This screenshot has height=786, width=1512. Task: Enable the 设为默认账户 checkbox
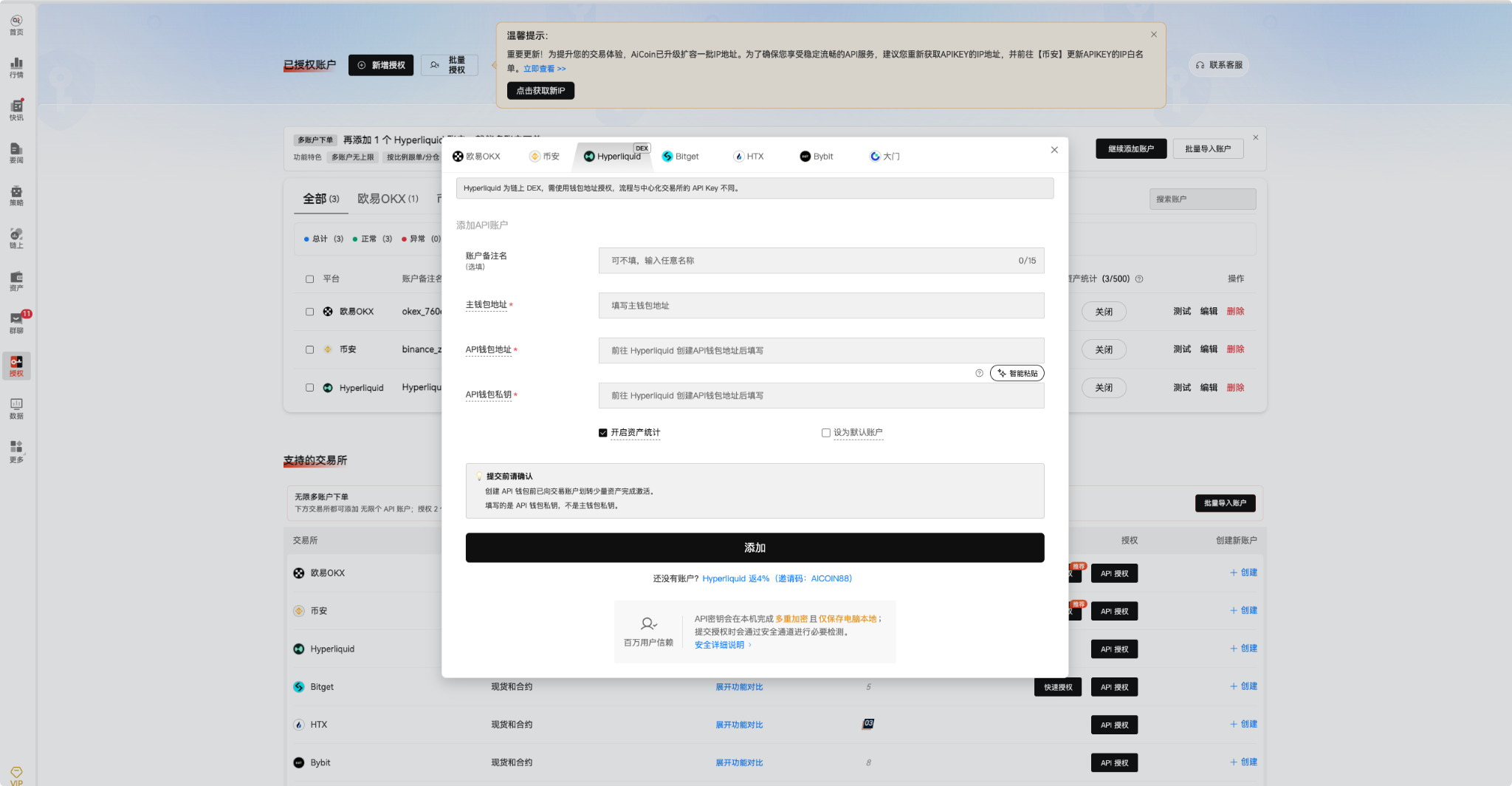(x=825, y=433)
